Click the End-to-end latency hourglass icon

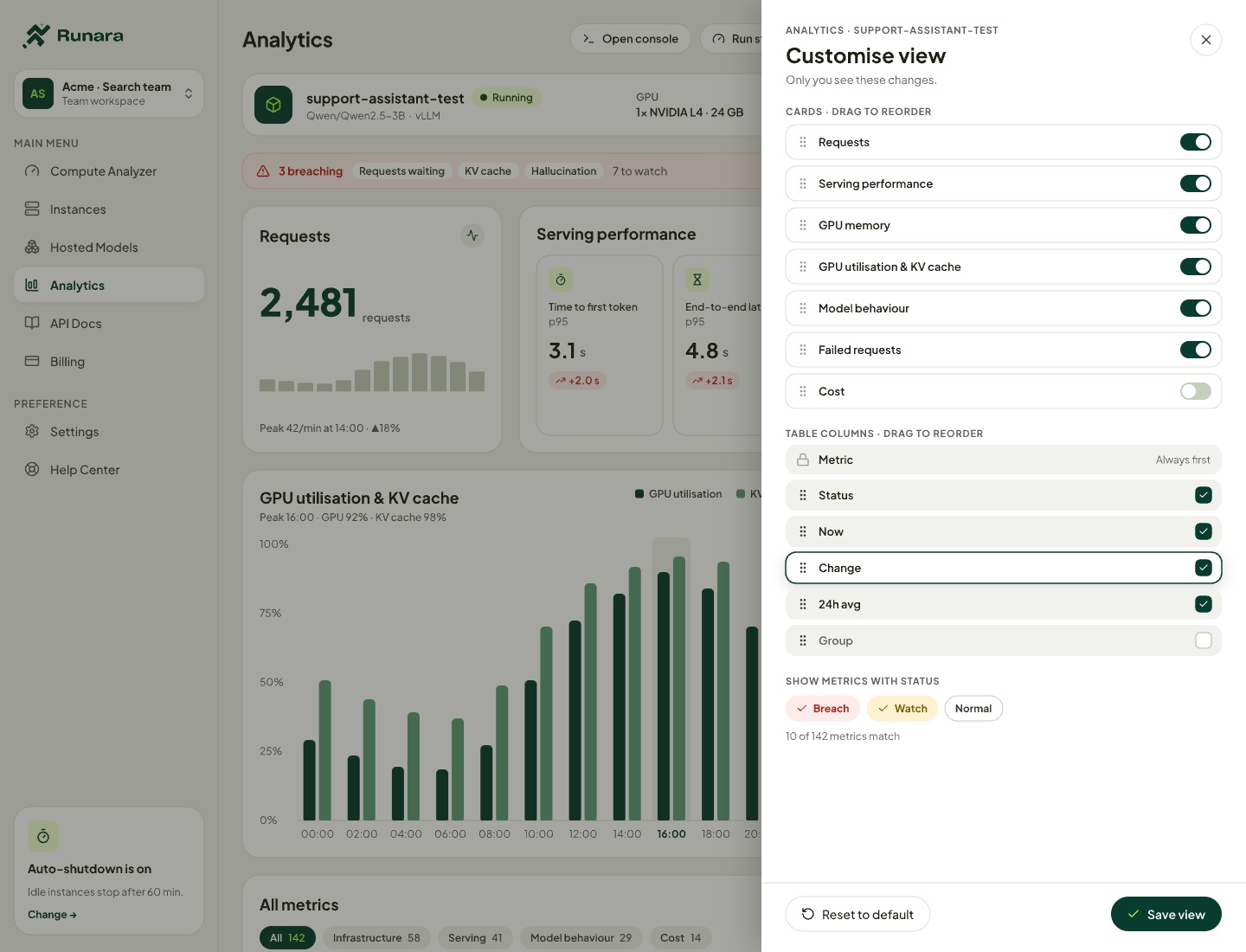[697, 280]
